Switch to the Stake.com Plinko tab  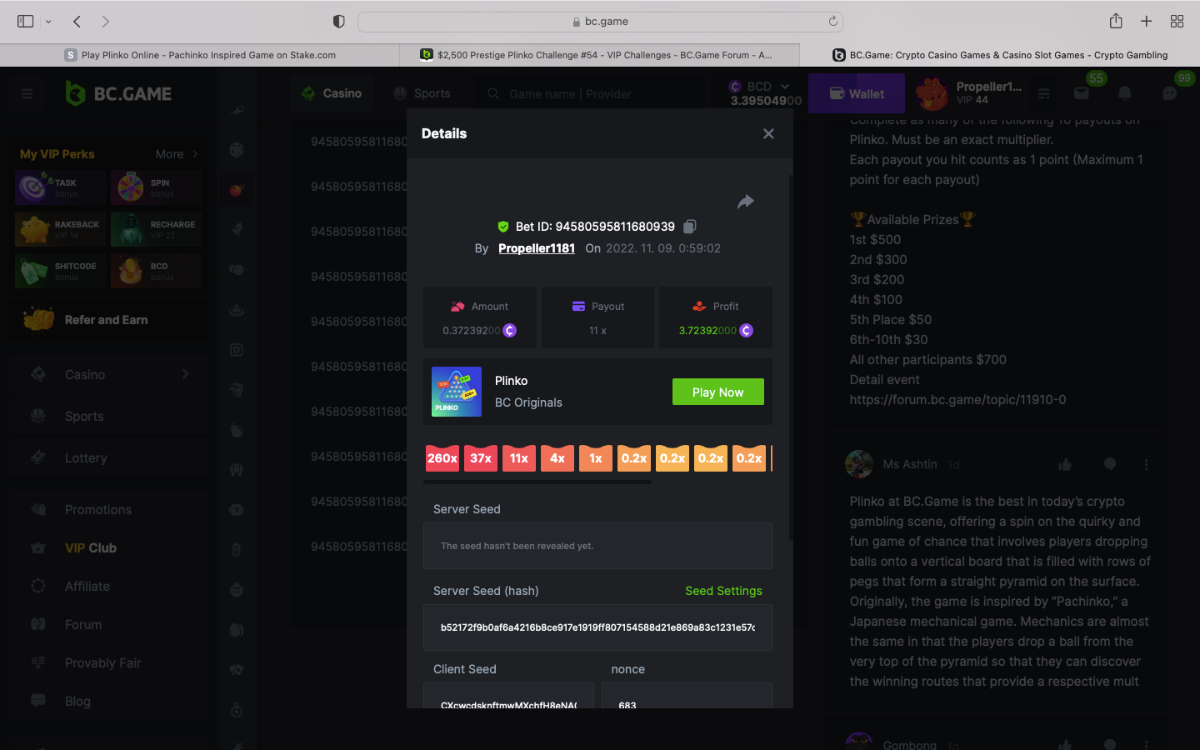(200, 55)
